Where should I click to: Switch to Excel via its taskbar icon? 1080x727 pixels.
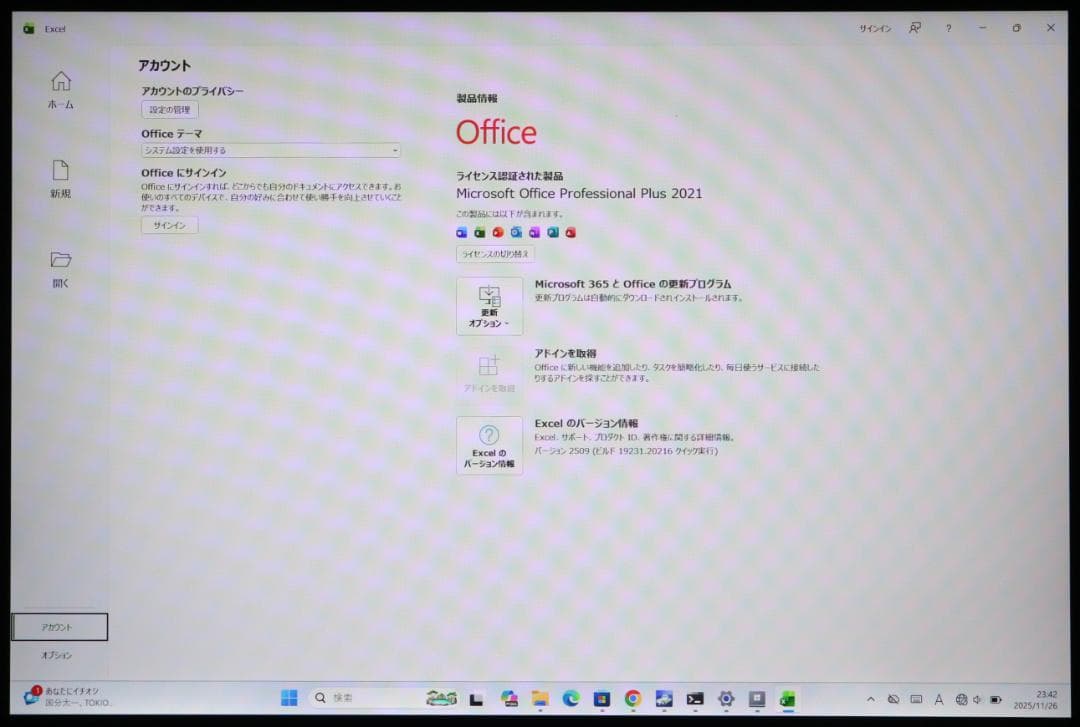[787, 699]
